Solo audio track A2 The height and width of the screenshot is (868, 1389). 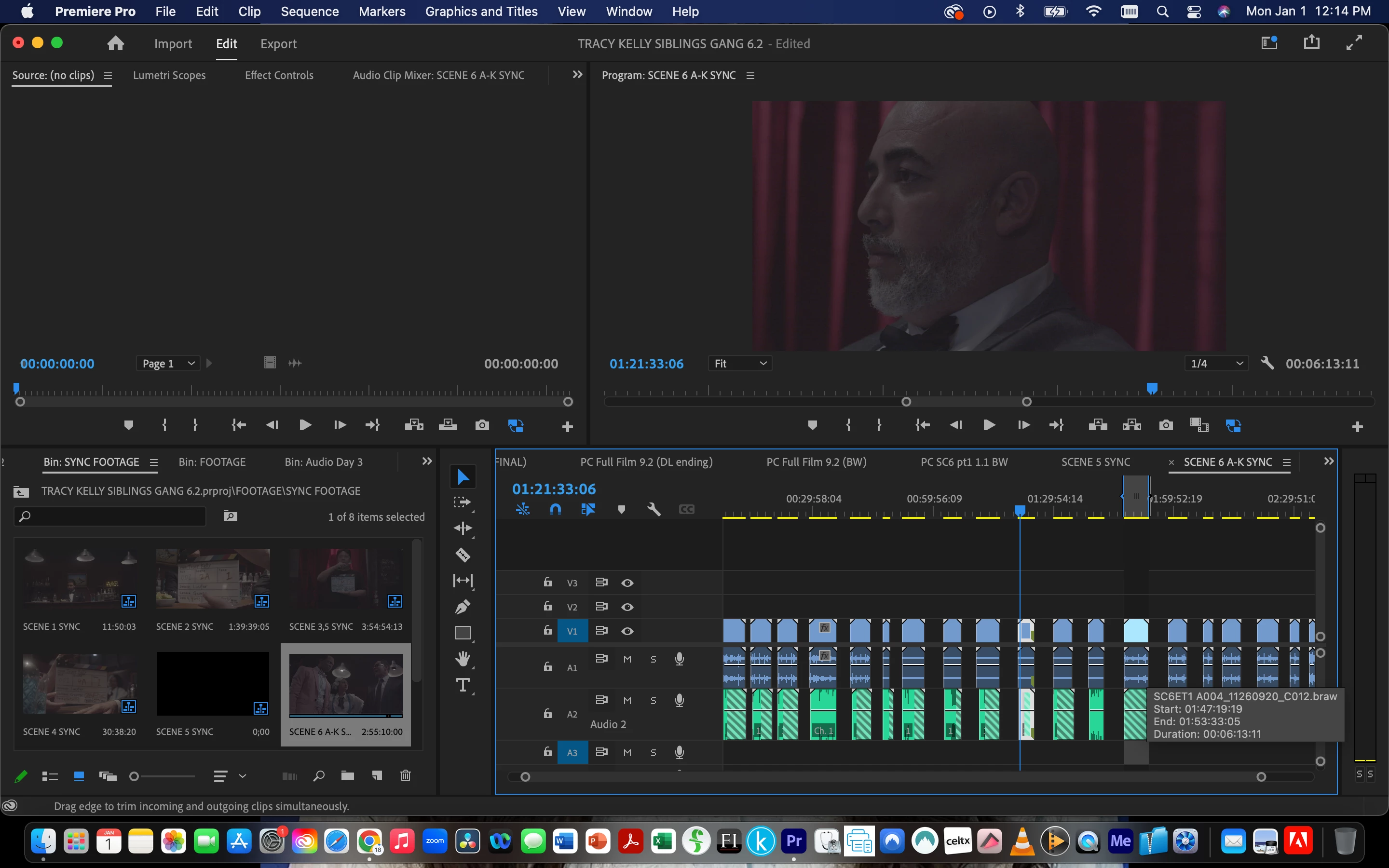[653, 700]
